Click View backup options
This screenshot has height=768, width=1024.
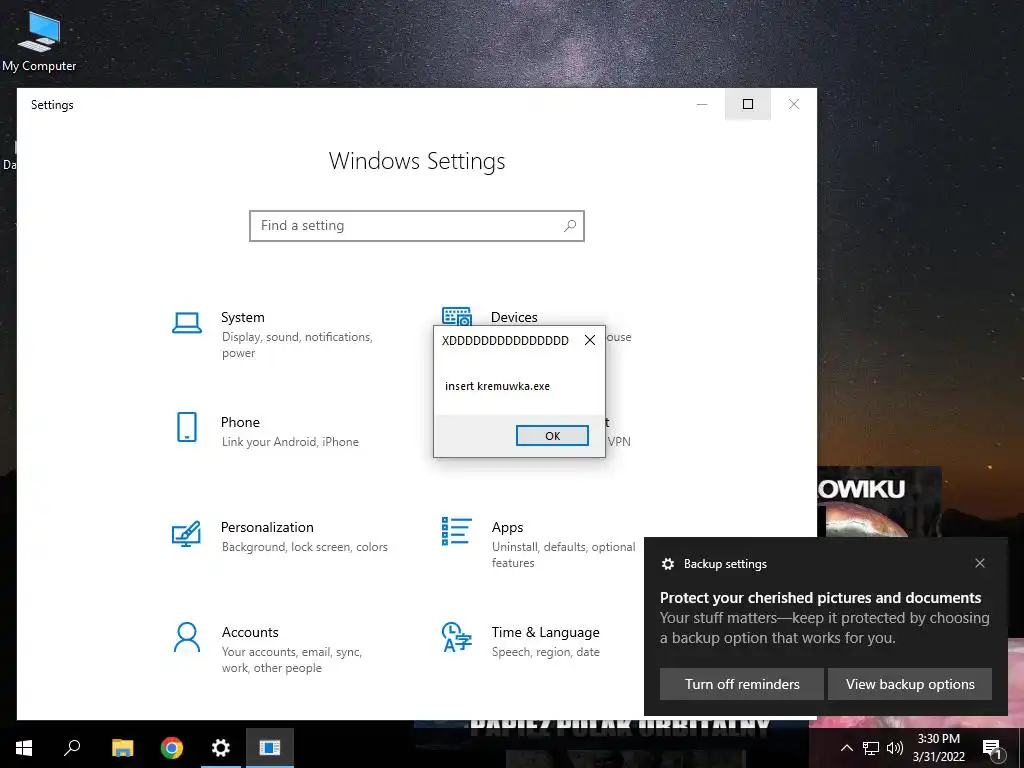(x=910, y=684)
